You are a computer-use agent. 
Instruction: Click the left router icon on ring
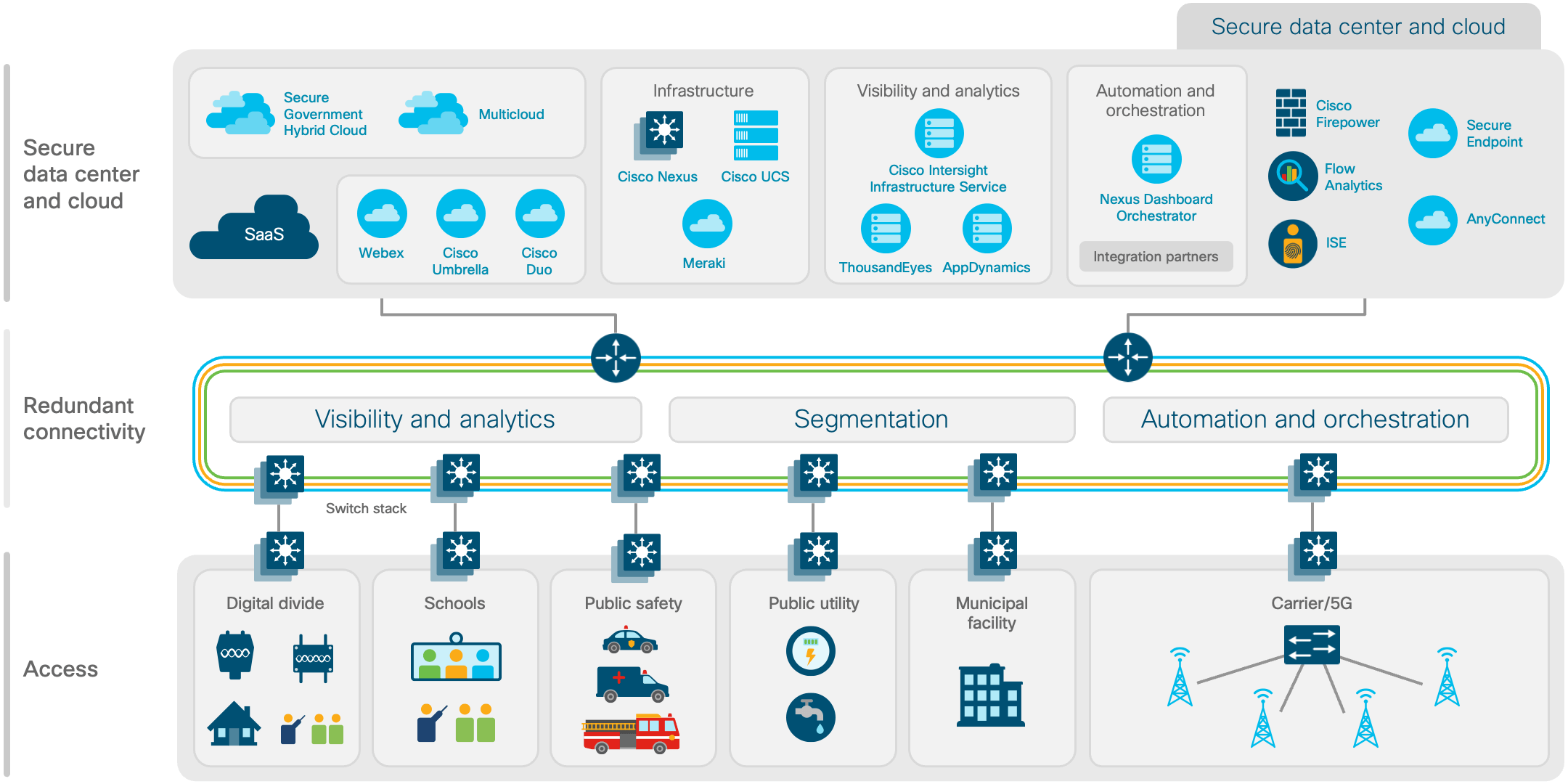pyautogui.click(x=616, y=358)
